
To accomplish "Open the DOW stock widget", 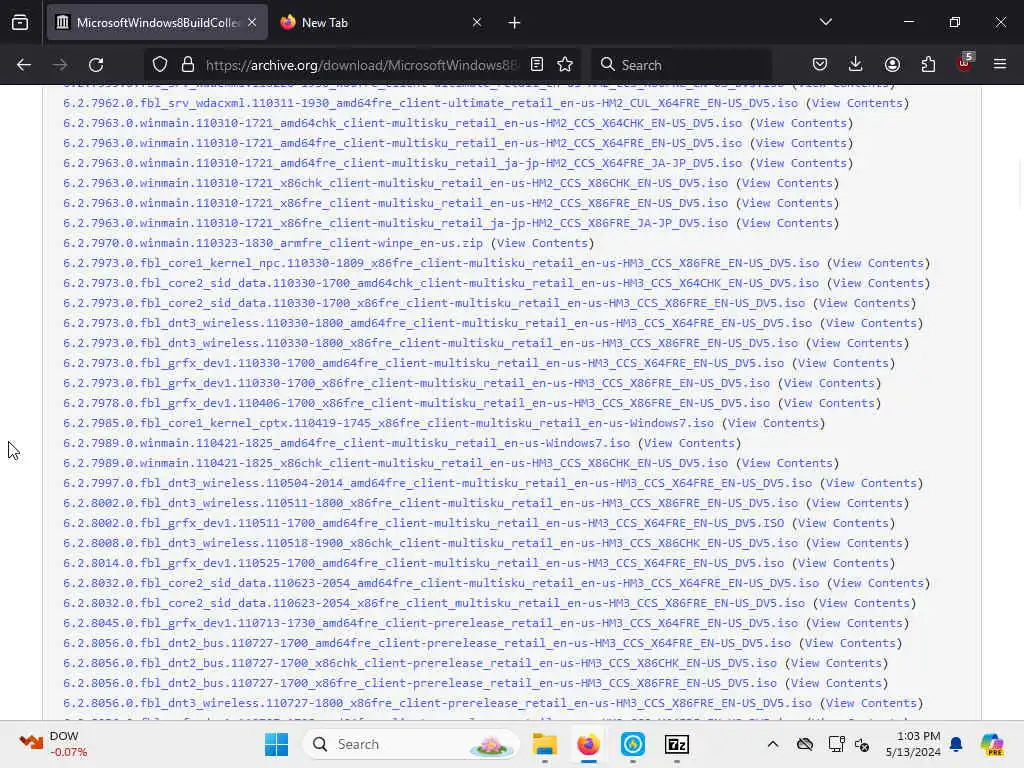I will click(53, 744).
